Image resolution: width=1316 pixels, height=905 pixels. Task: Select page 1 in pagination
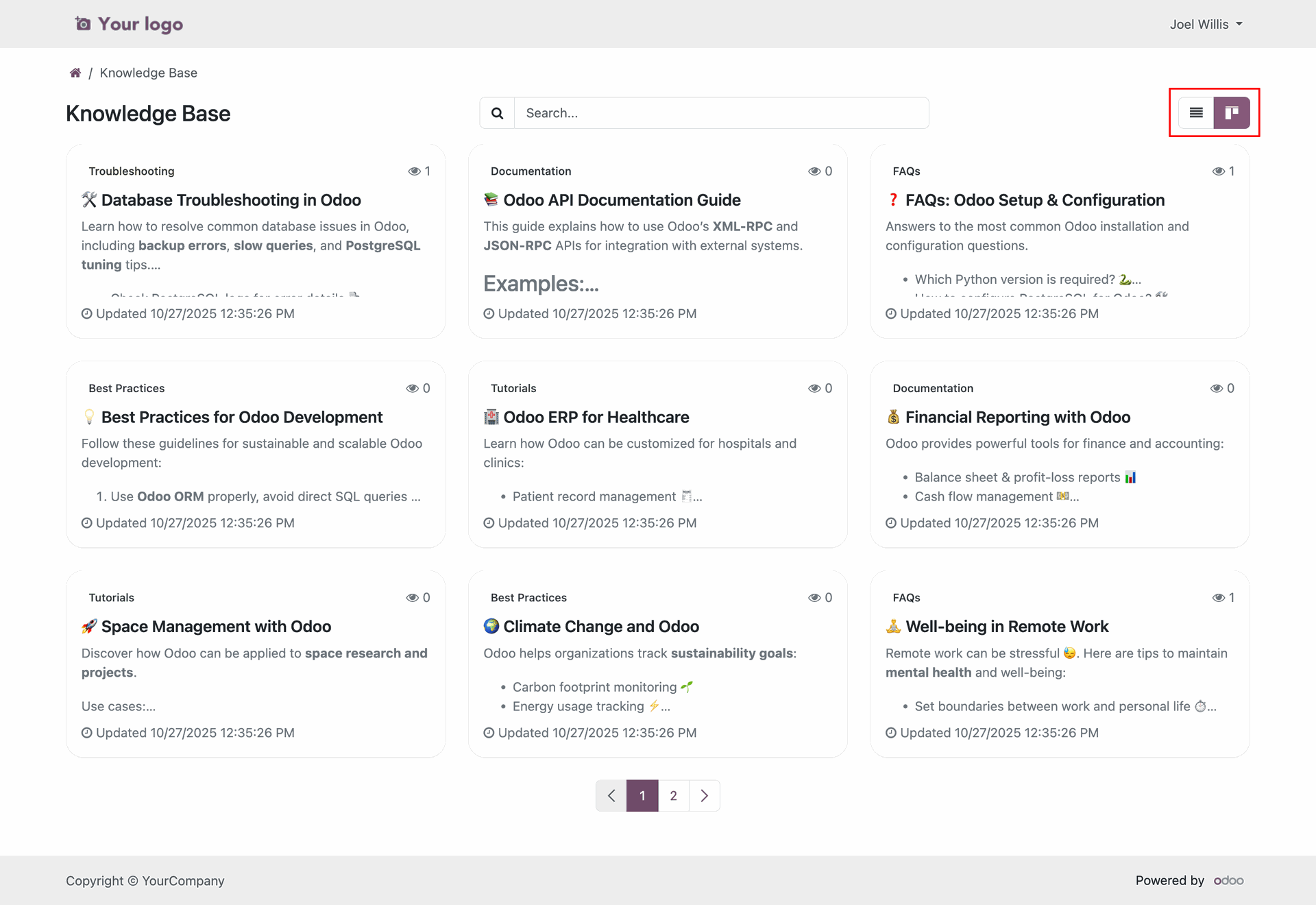[642, 795]
